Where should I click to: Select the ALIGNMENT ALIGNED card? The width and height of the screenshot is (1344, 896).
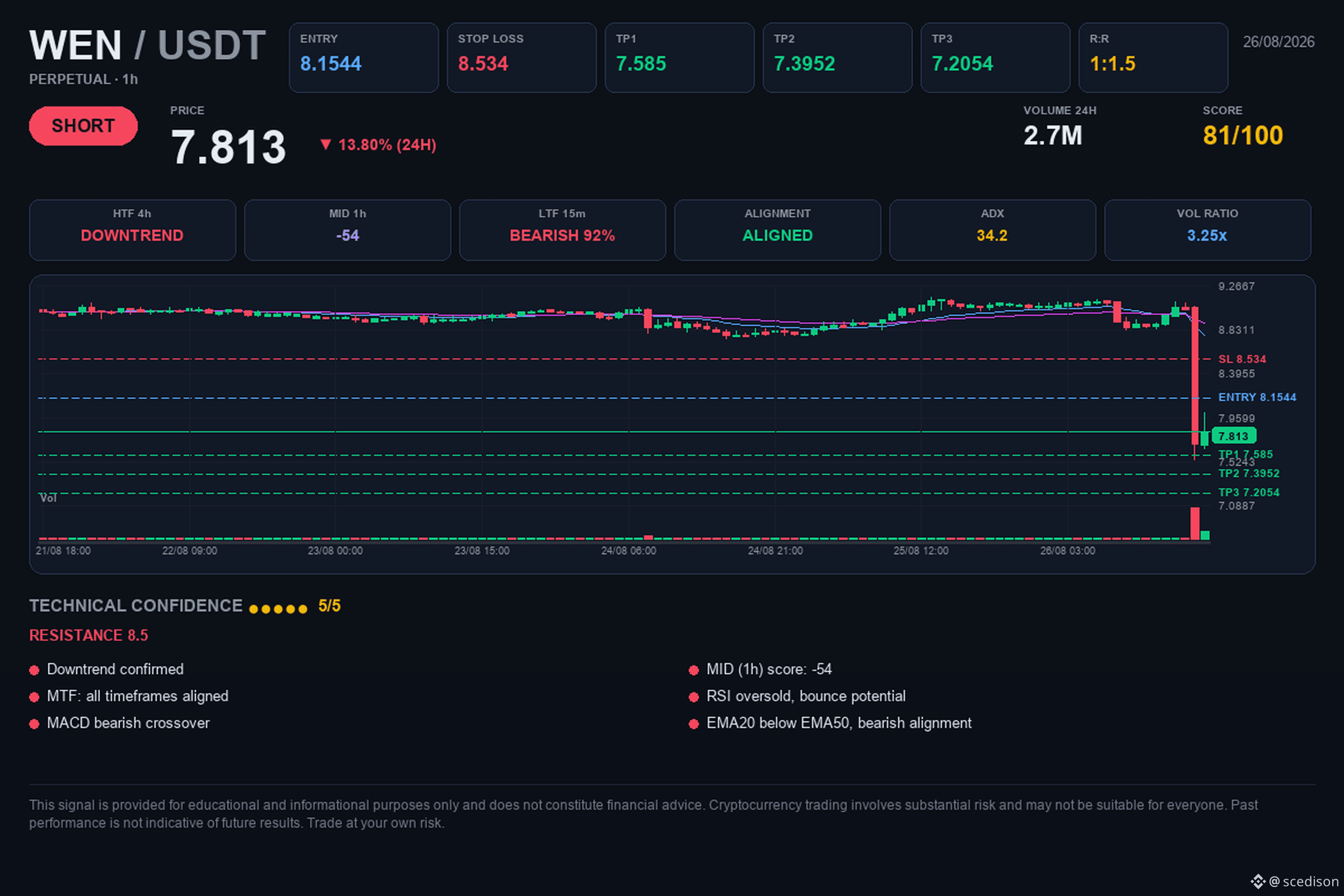778,230
